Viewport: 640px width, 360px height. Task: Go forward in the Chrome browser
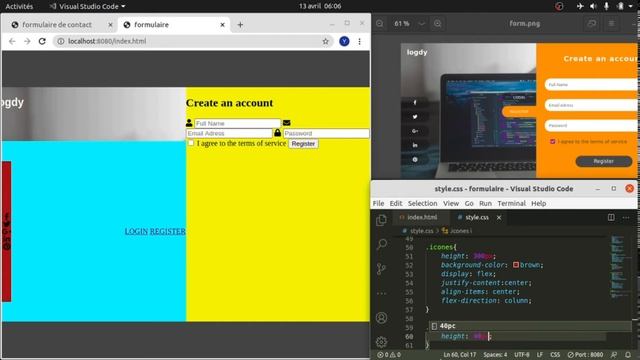tap(27, 41)
